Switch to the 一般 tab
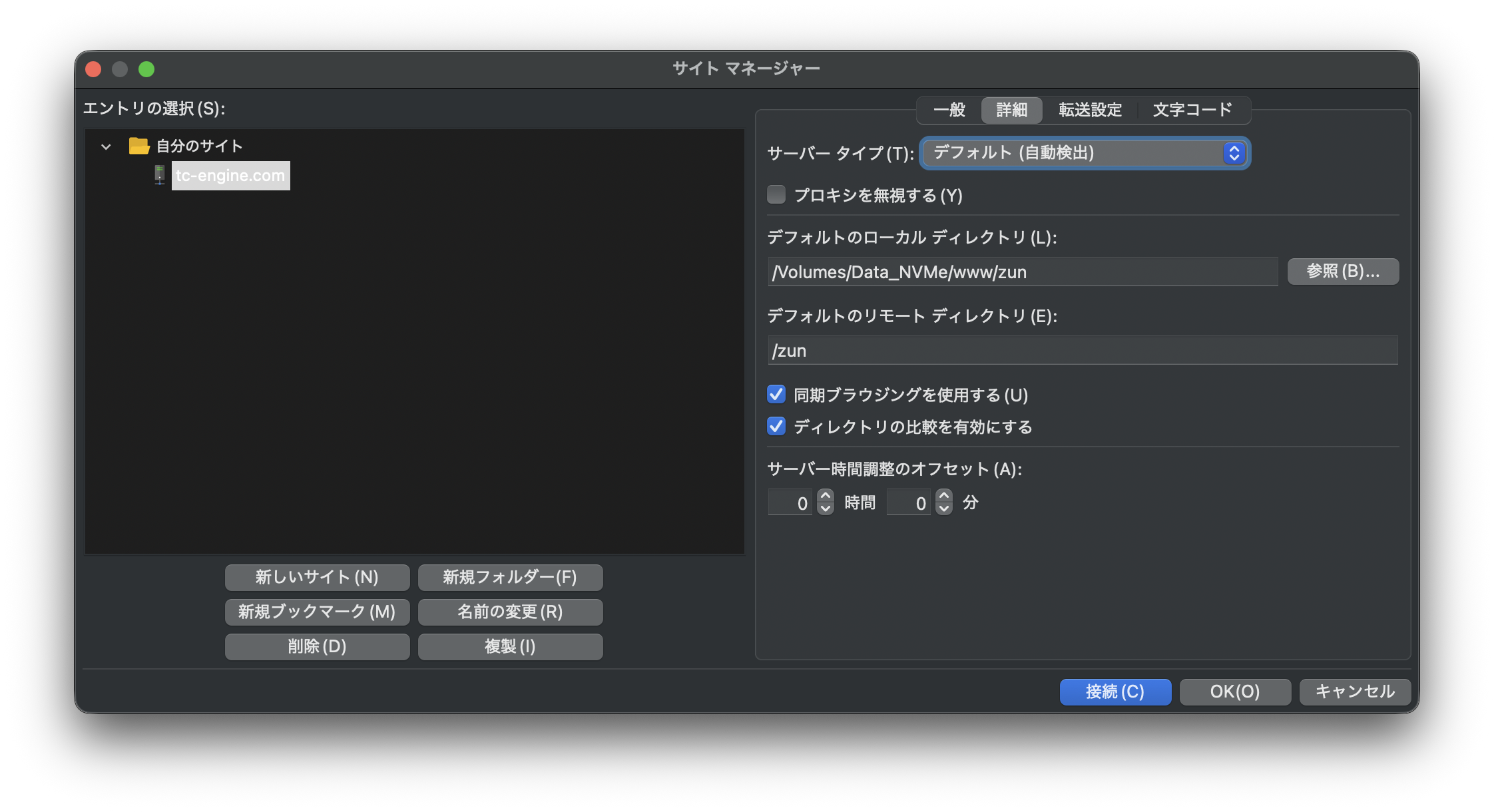1494x812 pixels. [949, 110]
